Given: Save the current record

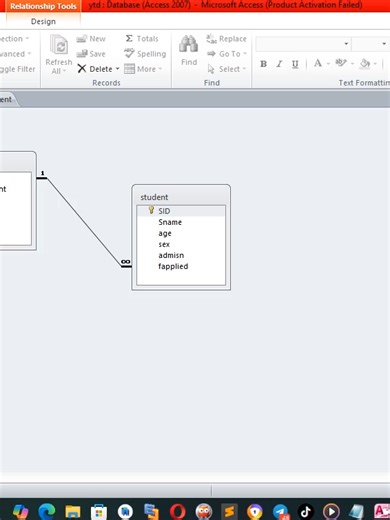Looking at the screenshot, I should point(91,54).
